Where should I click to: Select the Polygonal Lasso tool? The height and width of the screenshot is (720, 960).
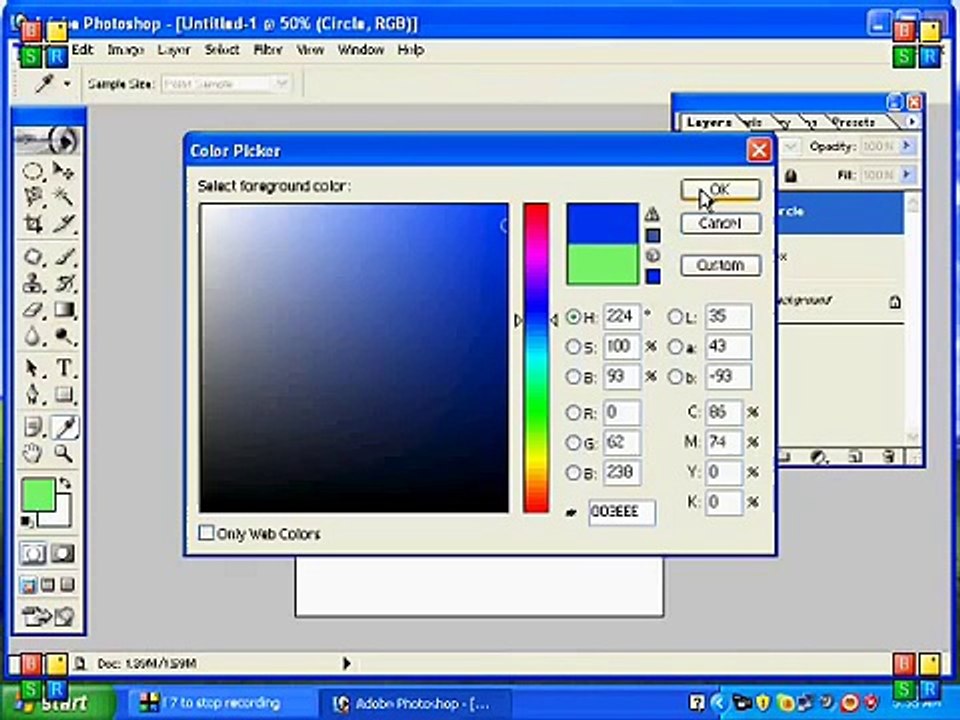(32, 197)
